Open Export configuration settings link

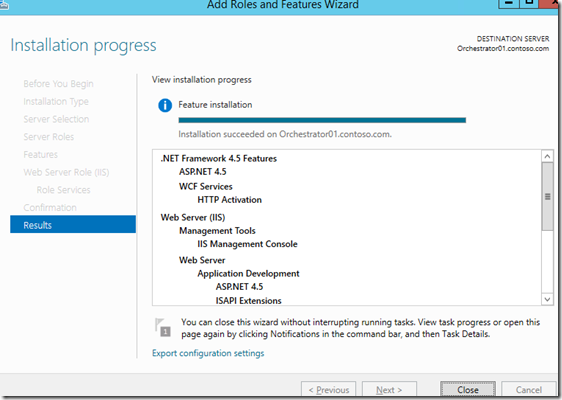(208, 353)
